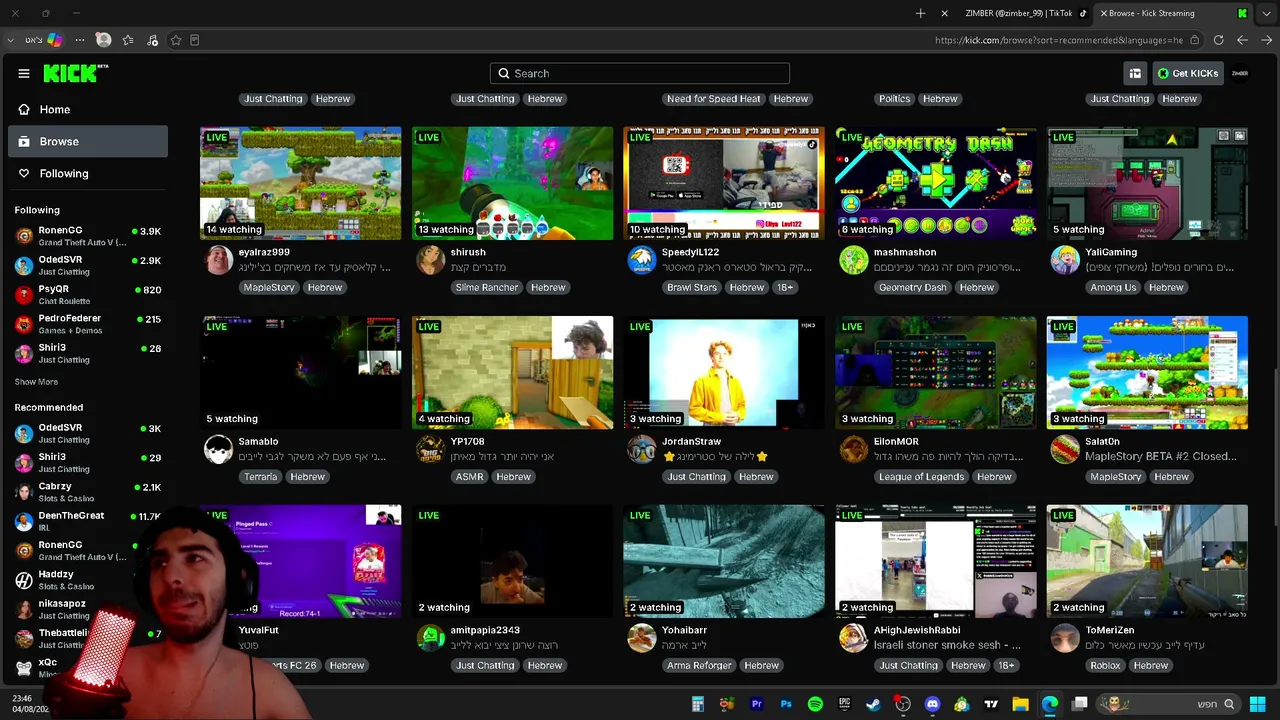Open Spotify from the taskbar

coord(815,704)
